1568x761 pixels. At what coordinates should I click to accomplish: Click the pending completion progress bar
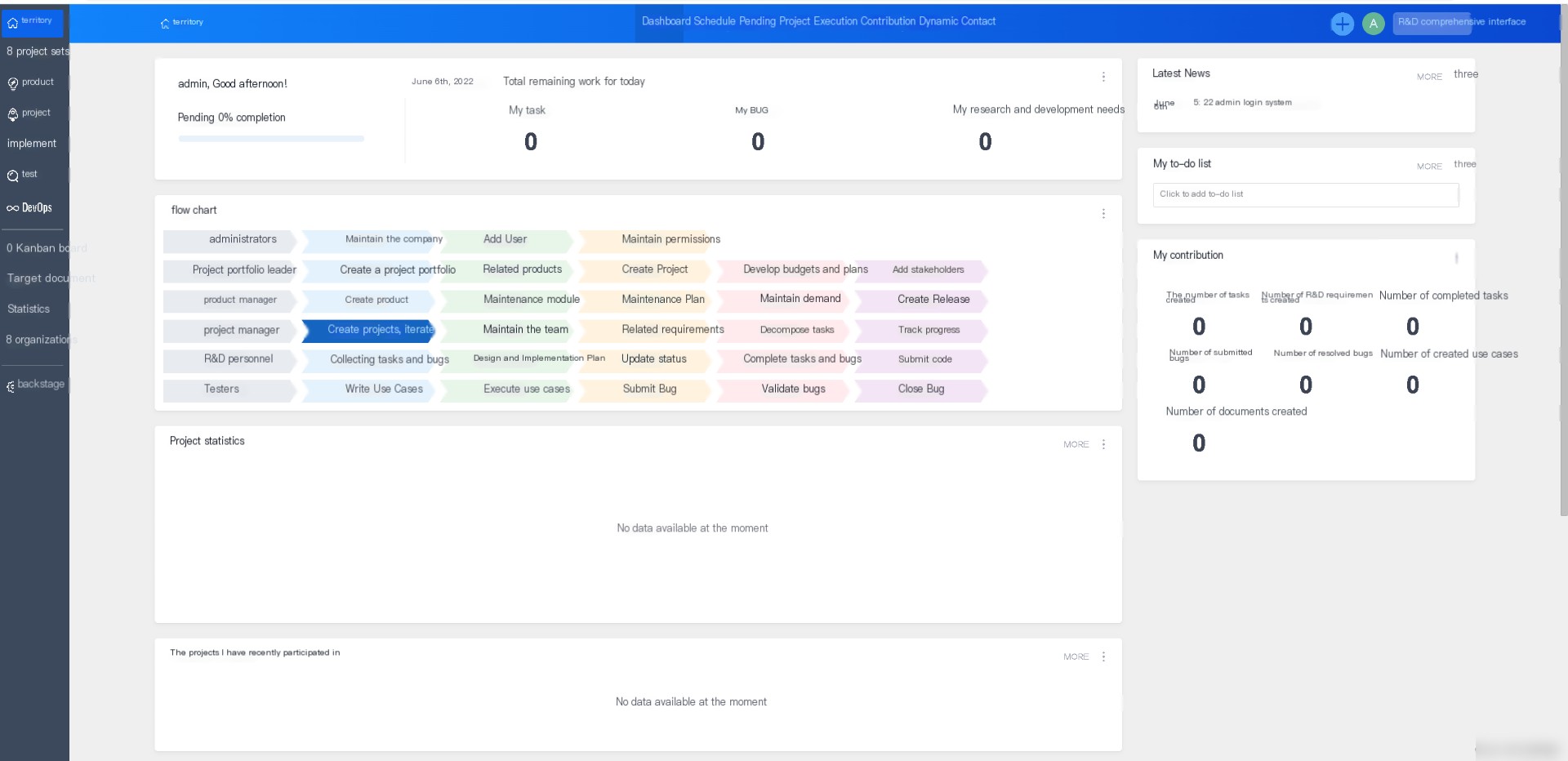pyautogui.click(x=271, y=139)
